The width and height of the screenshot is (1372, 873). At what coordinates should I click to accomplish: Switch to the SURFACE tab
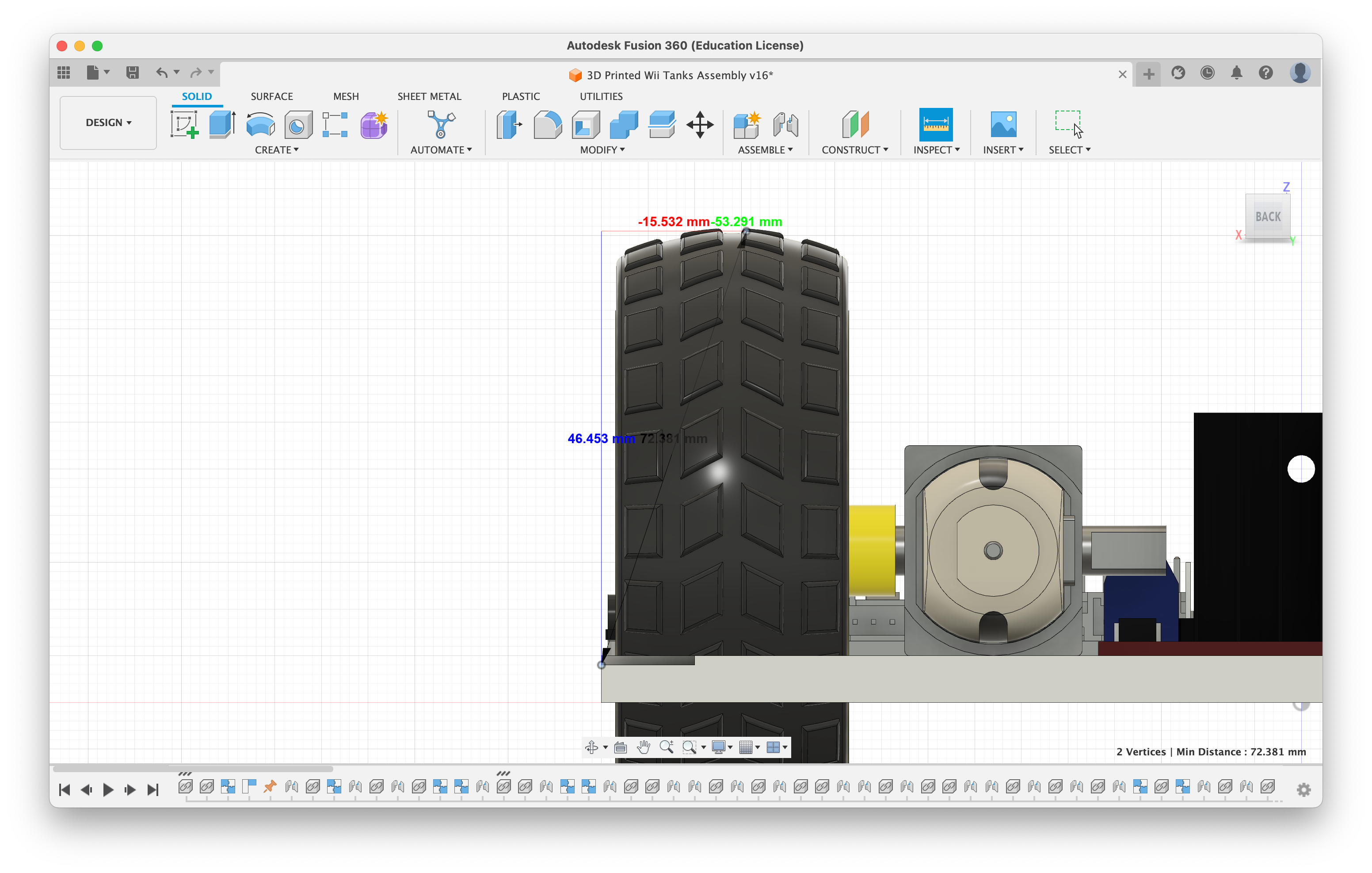coord(270,96)
